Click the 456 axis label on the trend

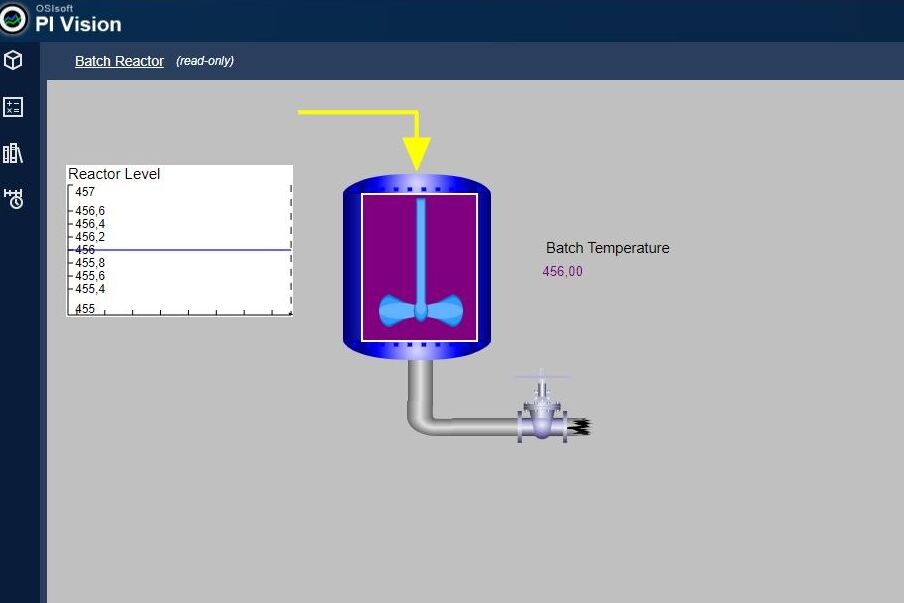[x=84, y=250]
